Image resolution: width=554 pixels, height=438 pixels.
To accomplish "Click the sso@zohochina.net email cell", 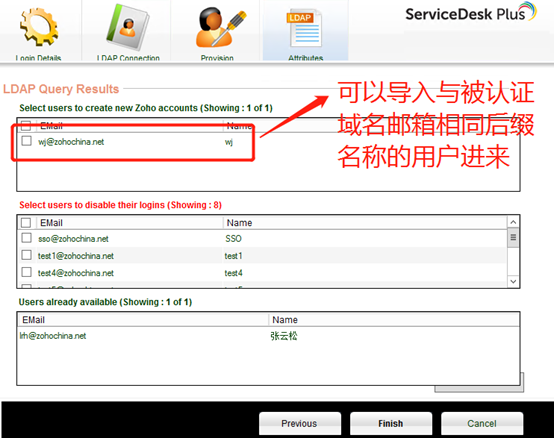I will (x=73, y=239).
